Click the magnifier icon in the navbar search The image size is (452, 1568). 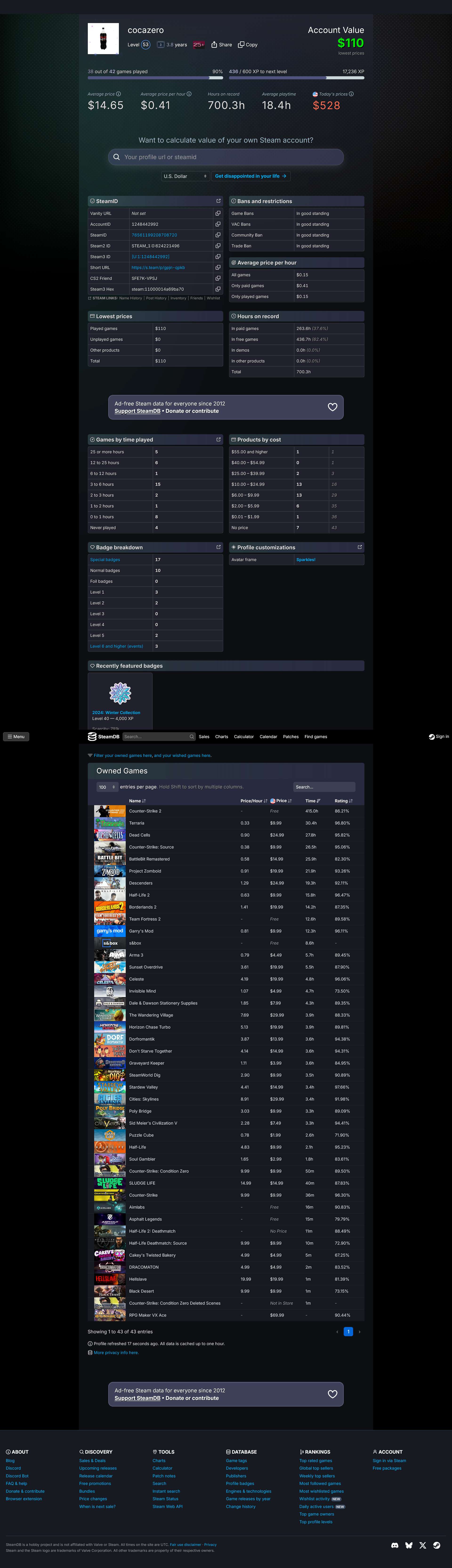click(x=191, y=736)
